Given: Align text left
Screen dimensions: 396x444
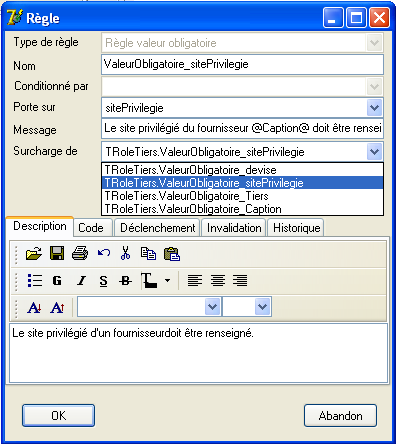Looking at the screenshot, I should coord(195,281).
